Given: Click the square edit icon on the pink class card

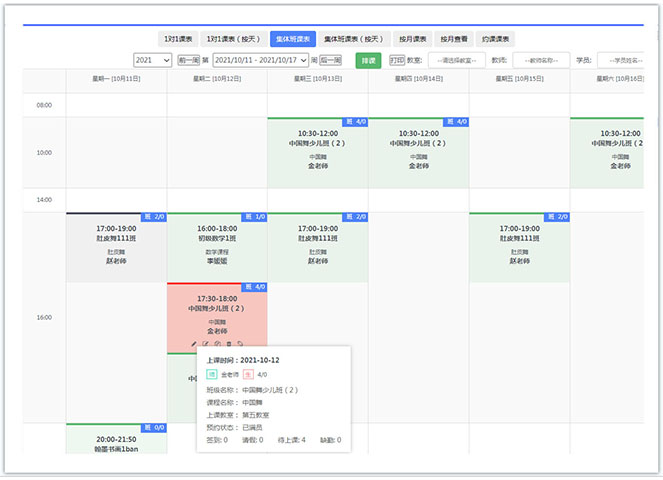Looking at the screenshot, I should pyautogui.click(x=204, y=344).
